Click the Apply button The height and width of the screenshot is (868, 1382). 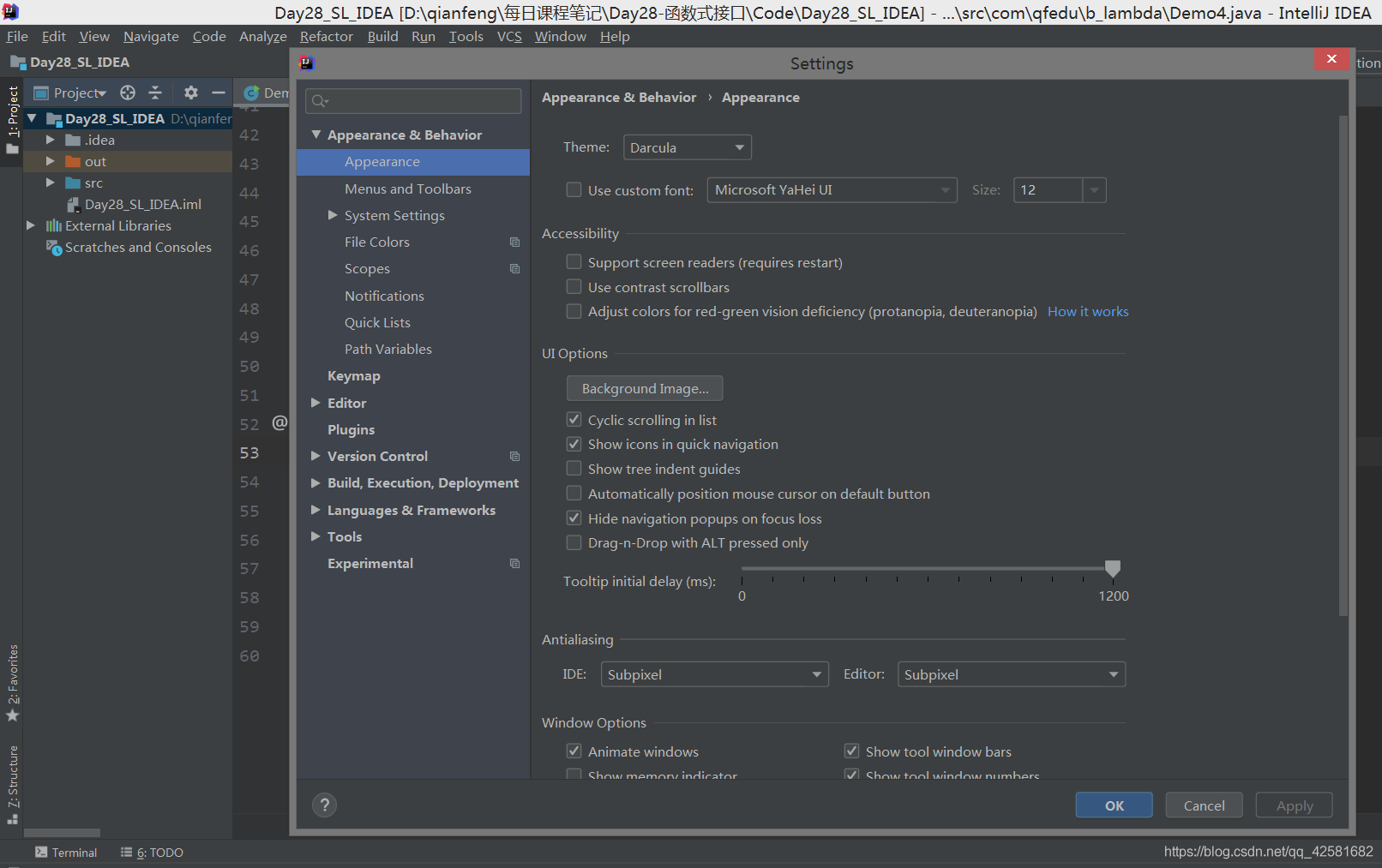1295,805
